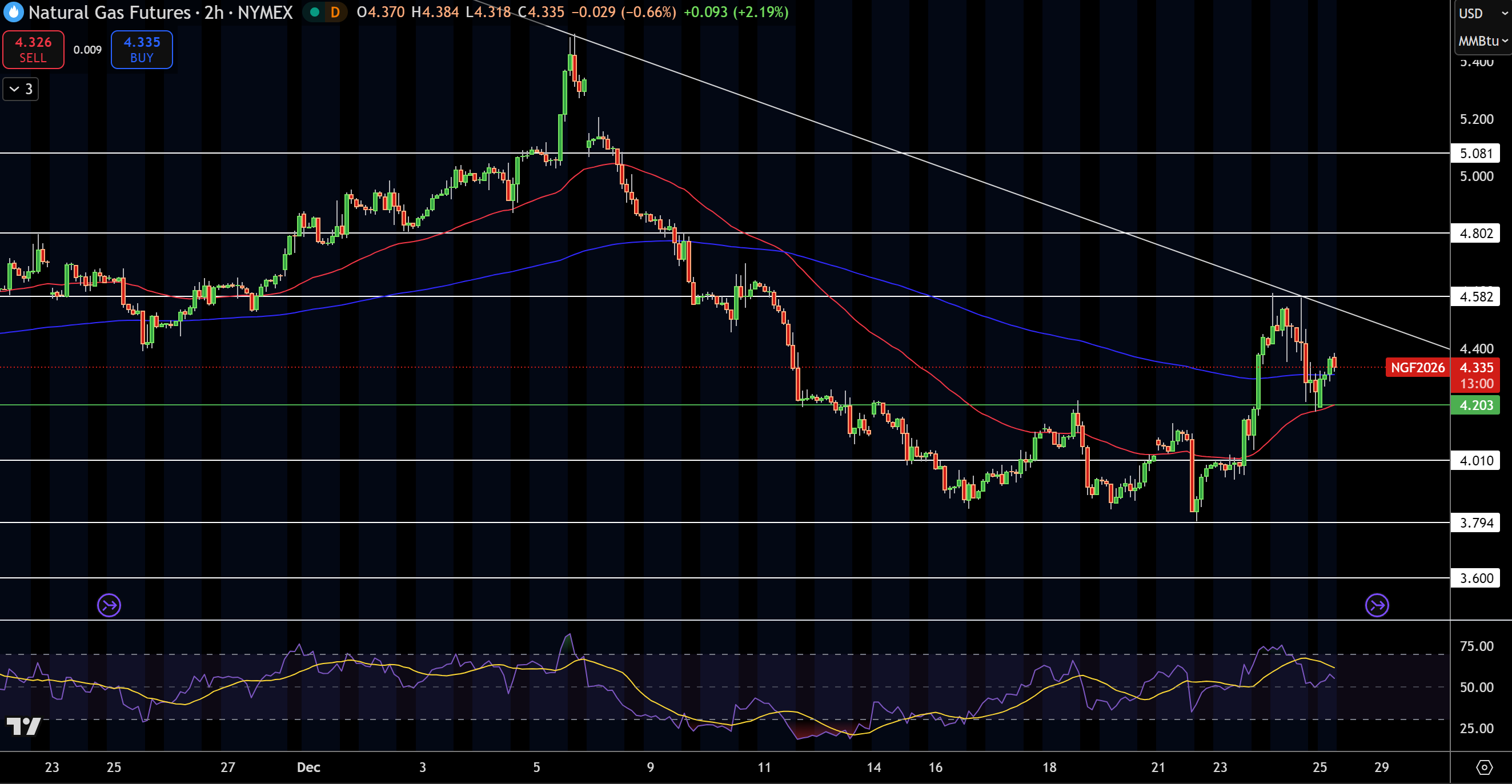Select the green 4.203 price line label
Screen dimensions: 1512x784
point(1475,405)
